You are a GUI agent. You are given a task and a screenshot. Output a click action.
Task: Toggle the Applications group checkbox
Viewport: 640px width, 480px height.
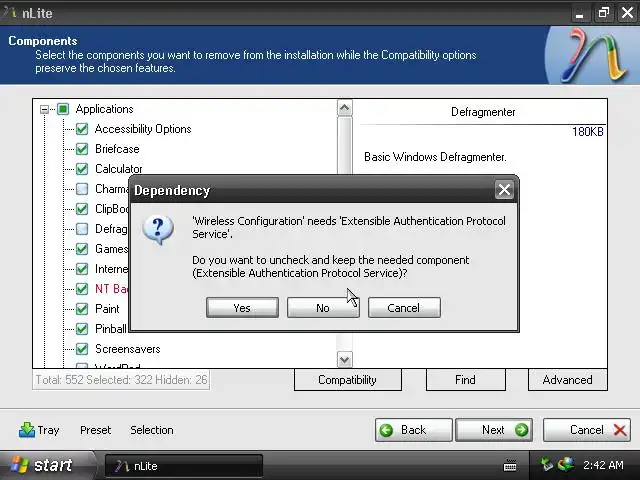(63, 109)
